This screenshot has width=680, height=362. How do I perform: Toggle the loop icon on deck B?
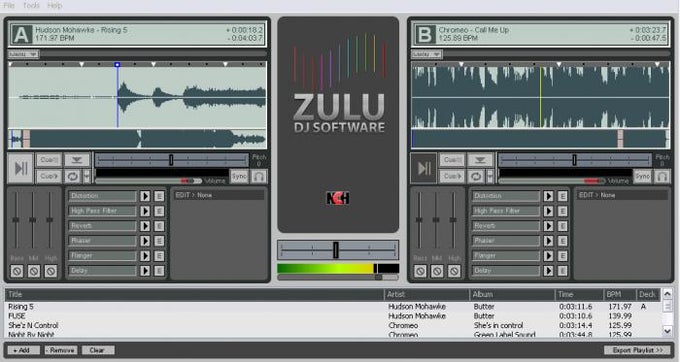coord(476,176)
